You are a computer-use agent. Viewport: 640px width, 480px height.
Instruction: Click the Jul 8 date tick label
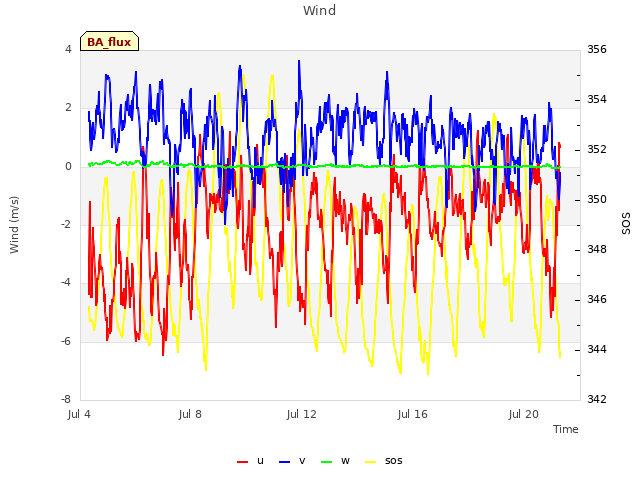tap(190, 414)
